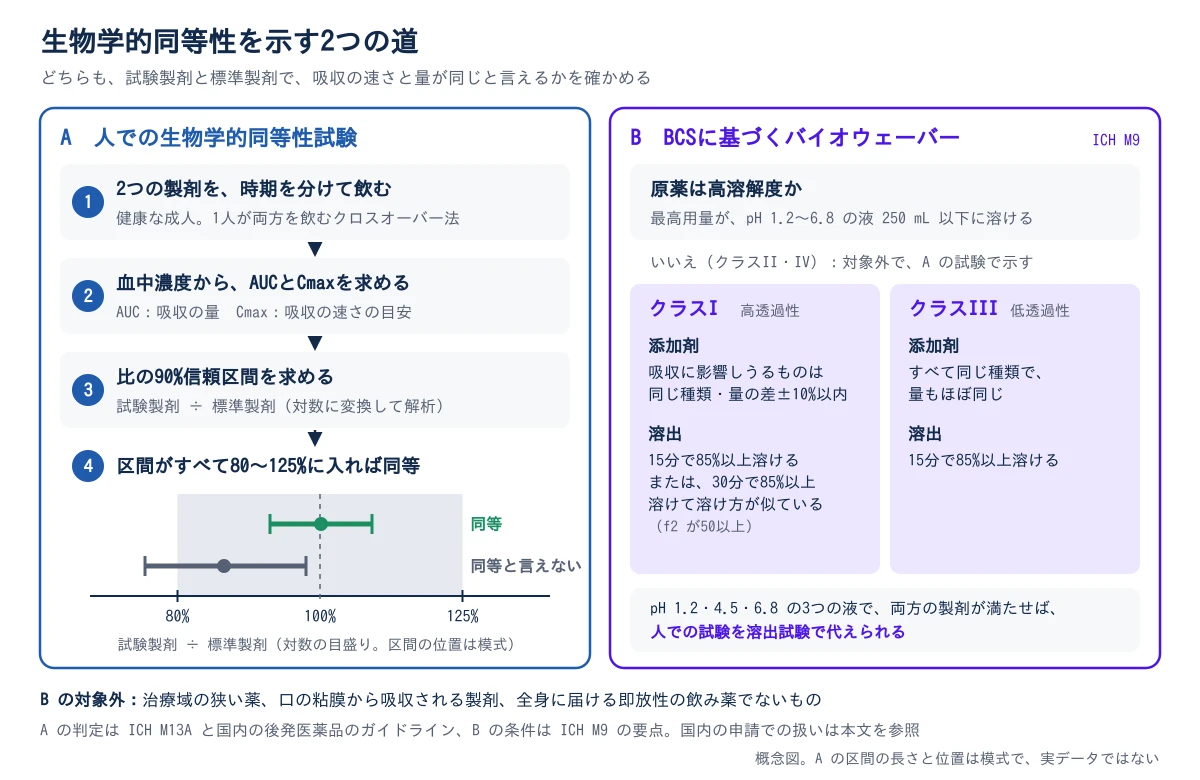Click the line 健康な成人。1人が両方を飲むクロスオーバー法
The width and height of the screenshot is (1200, 780).
coord(288,217)
